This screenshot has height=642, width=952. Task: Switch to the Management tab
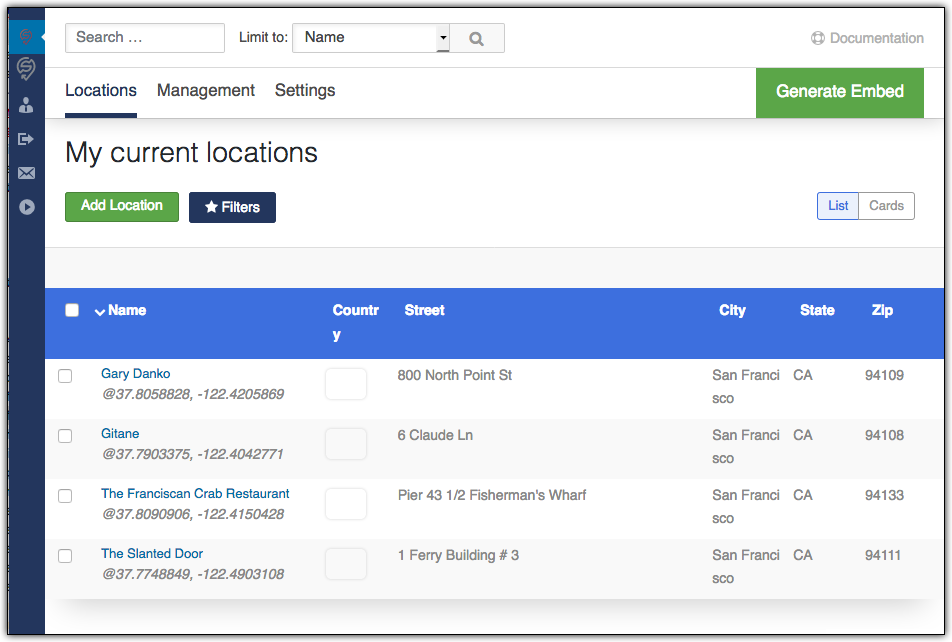[x=205, y=90]
